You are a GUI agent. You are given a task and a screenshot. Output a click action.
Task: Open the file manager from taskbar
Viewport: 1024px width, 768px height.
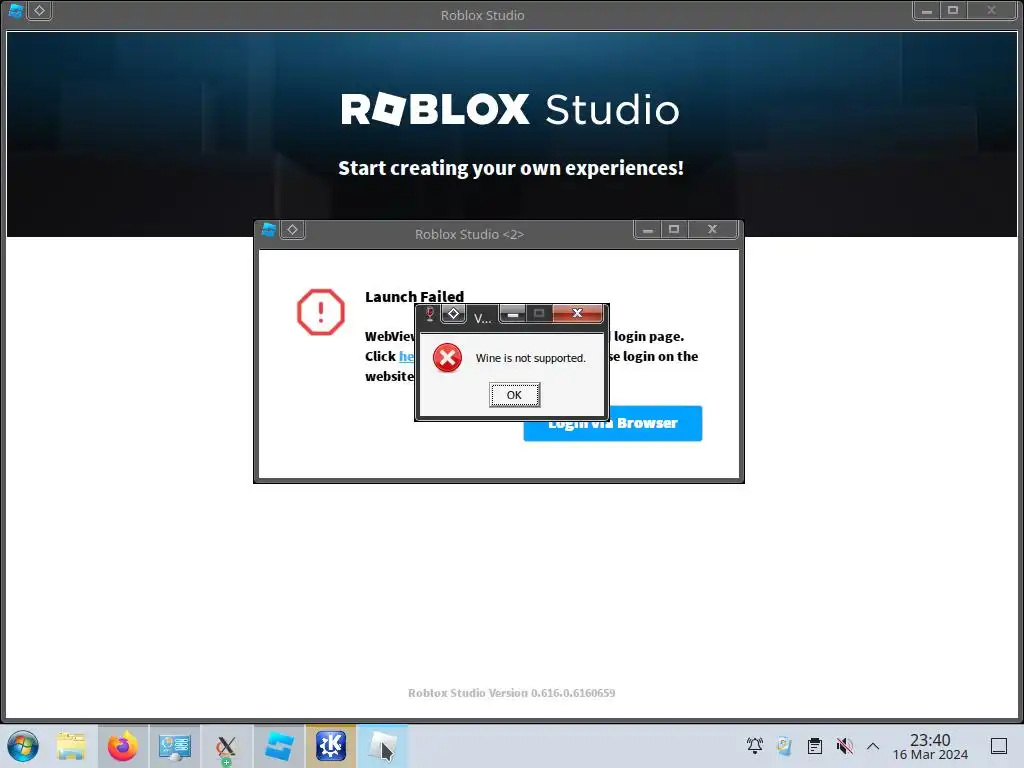(x=71, y=746)
